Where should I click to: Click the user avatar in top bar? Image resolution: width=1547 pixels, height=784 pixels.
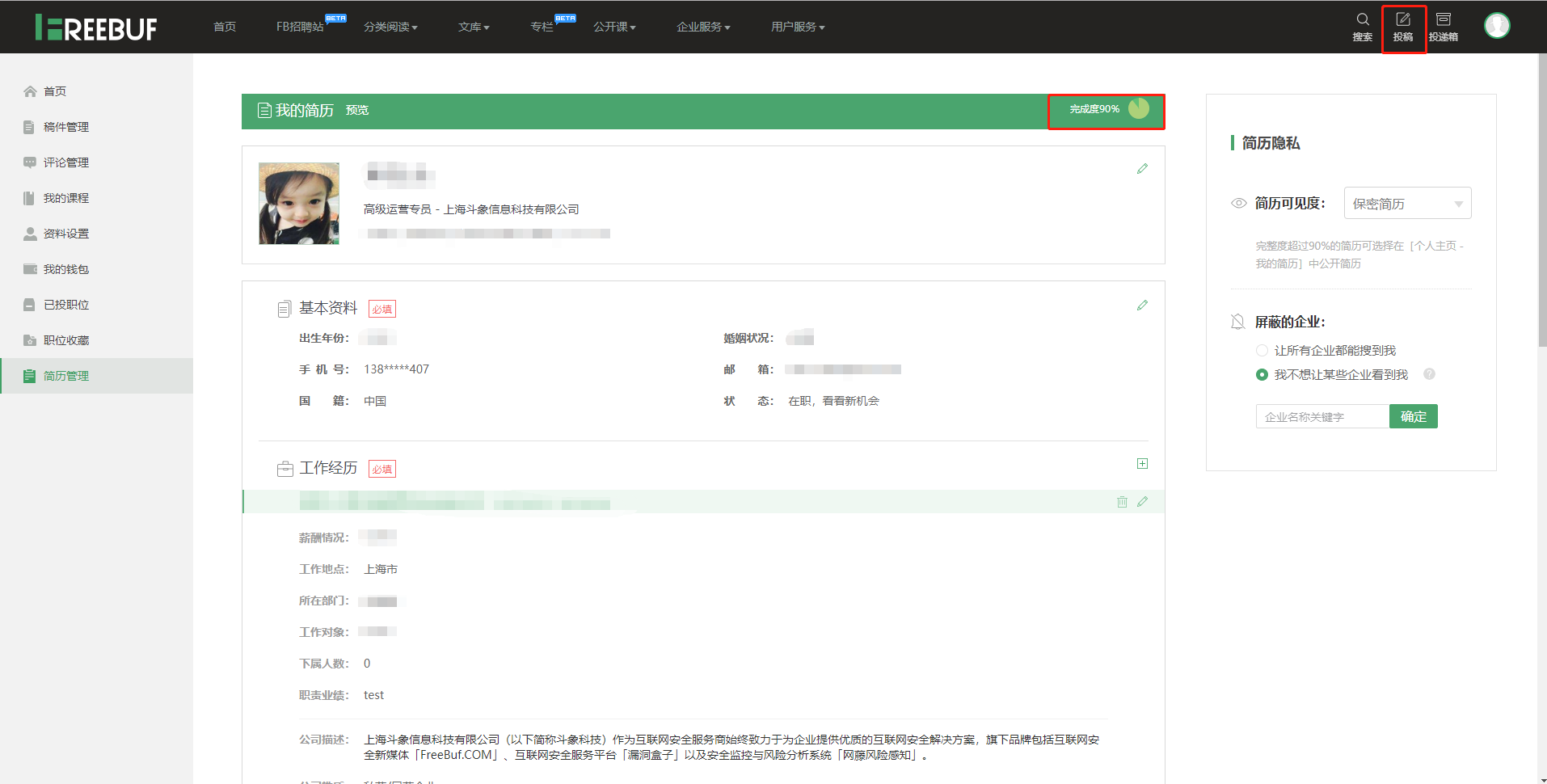1497,26
